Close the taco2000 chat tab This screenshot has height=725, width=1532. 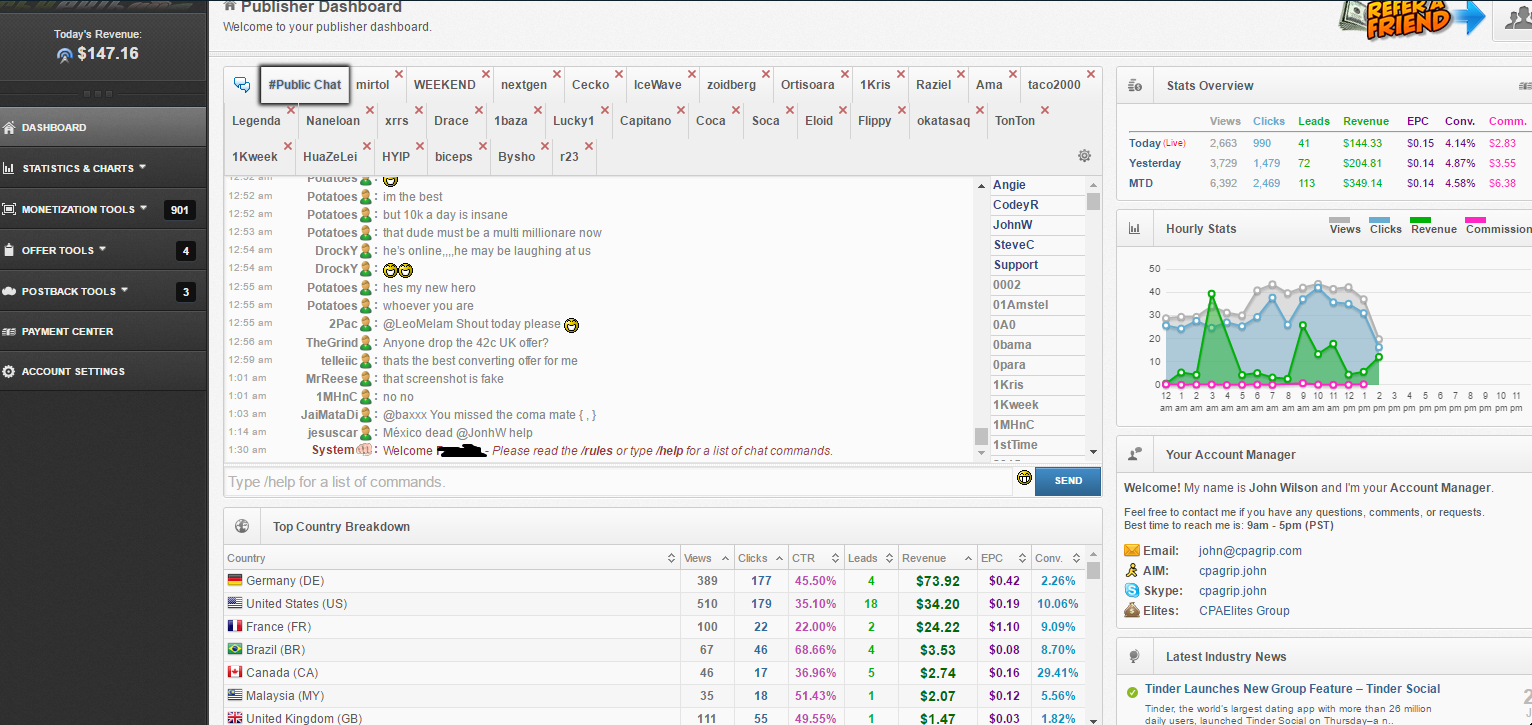coord(1091,74)
